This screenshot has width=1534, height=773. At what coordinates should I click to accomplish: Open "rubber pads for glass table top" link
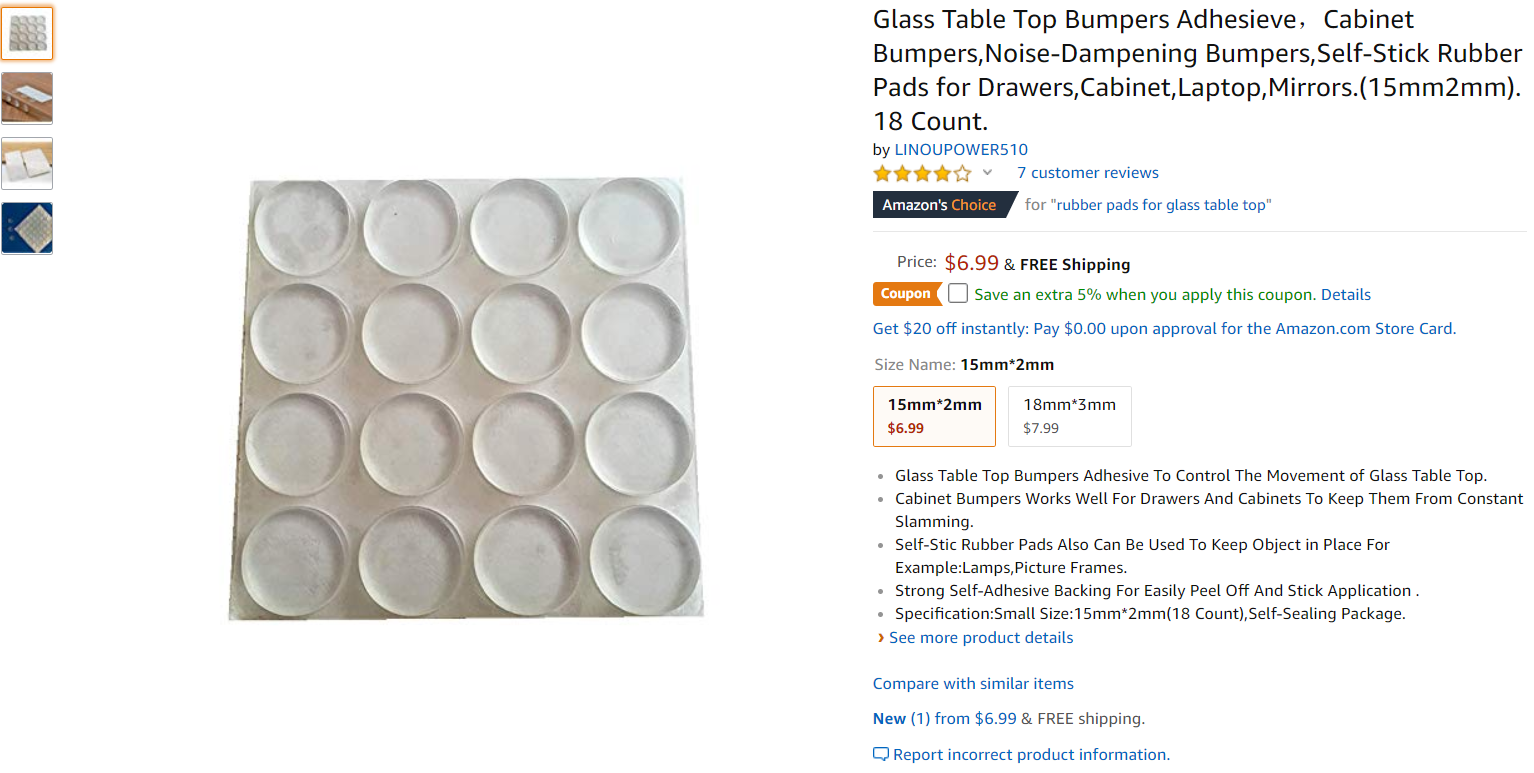pos(1160,205)
